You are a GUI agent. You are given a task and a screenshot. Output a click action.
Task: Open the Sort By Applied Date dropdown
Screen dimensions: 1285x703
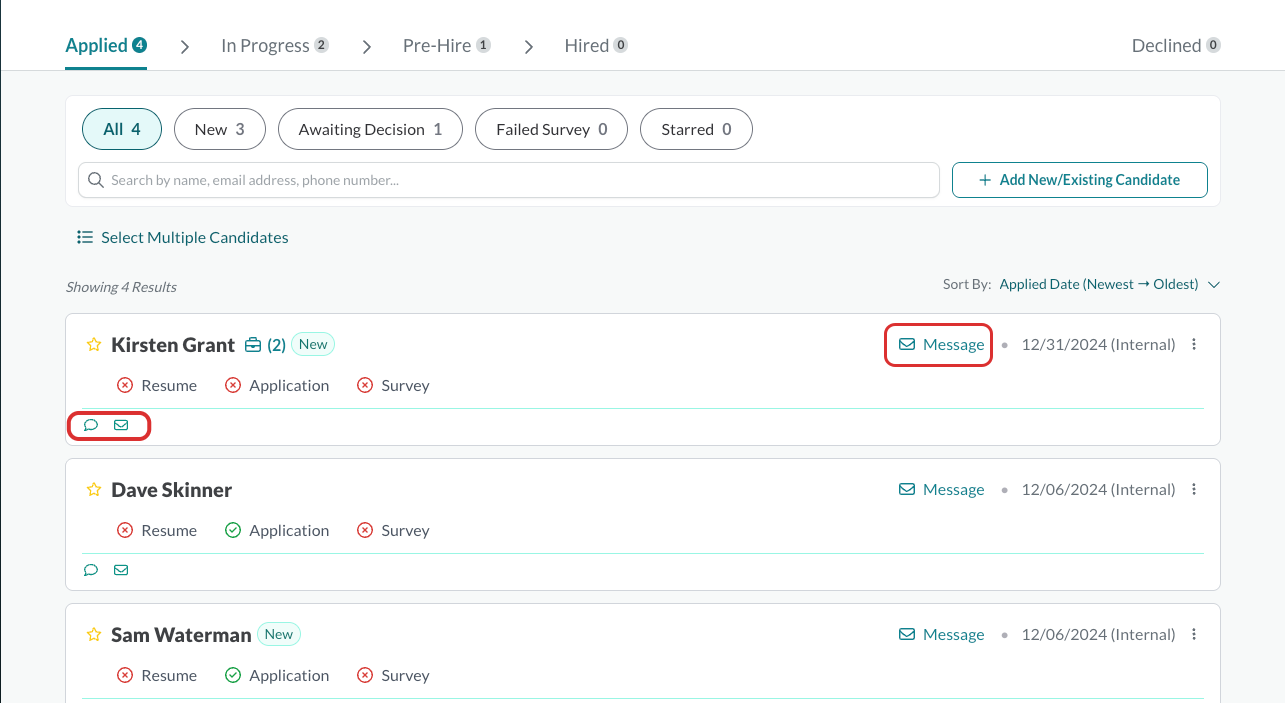click(1109, 285)
